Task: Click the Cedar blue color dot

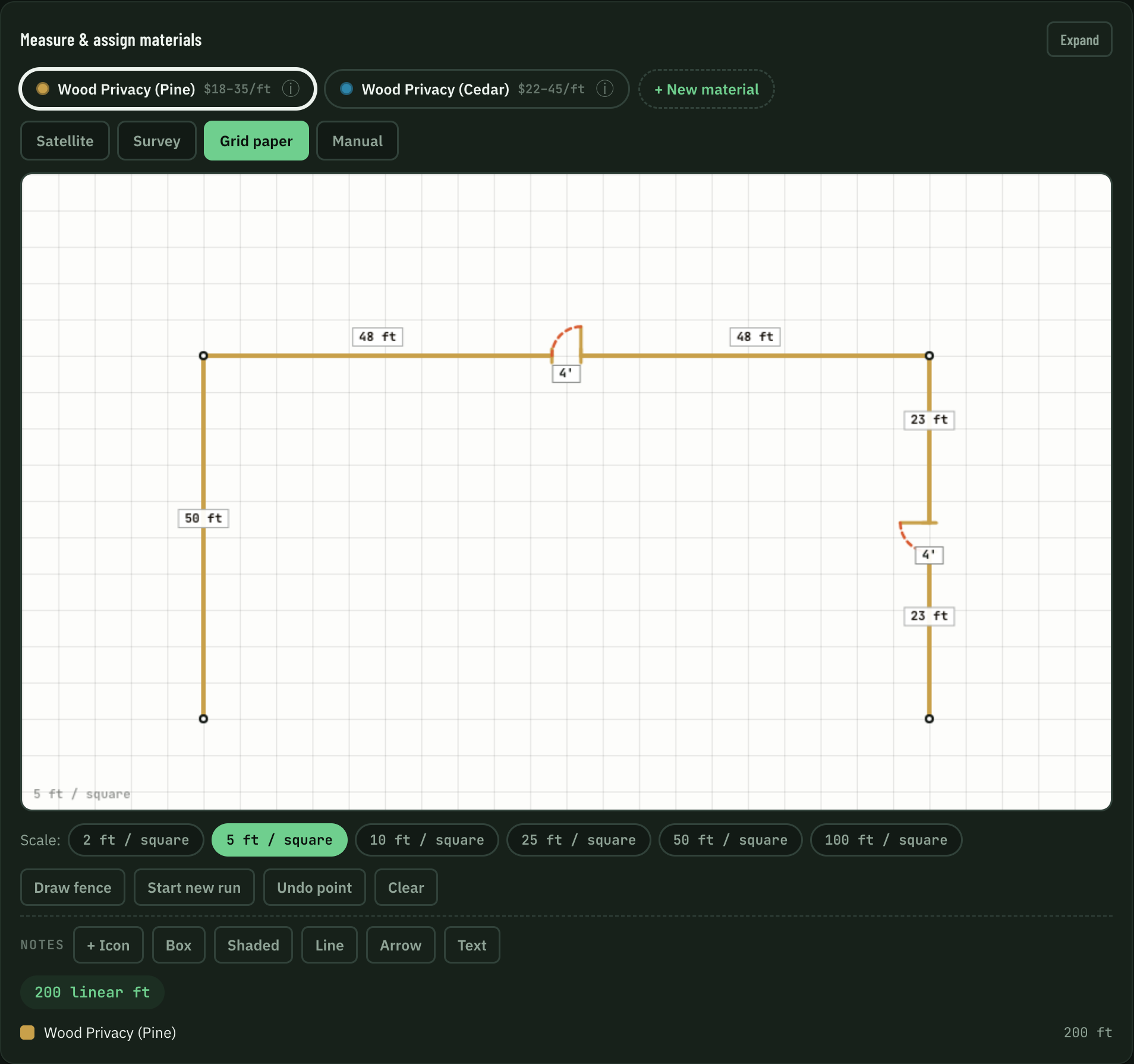Action: [346, 89]
